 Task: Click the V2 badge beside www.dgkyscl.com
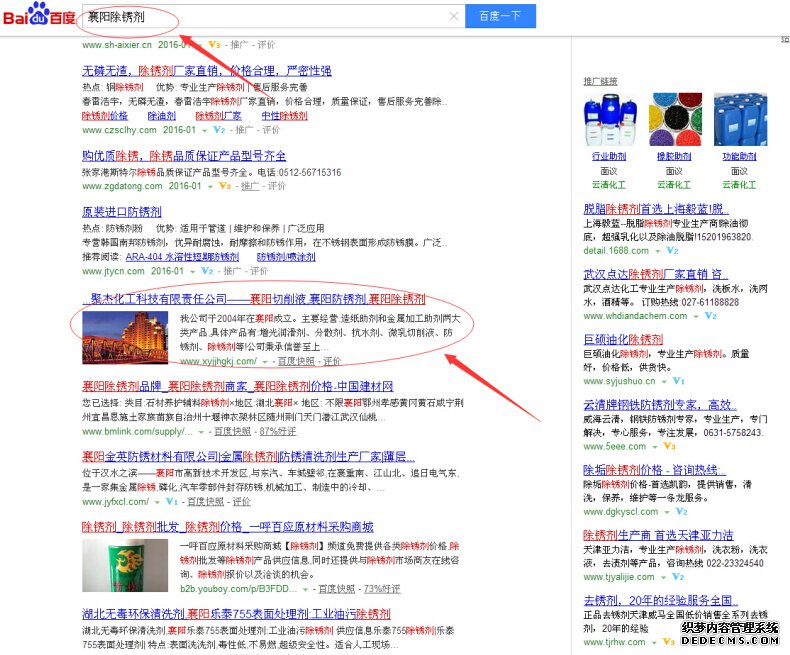pos(681,511)
